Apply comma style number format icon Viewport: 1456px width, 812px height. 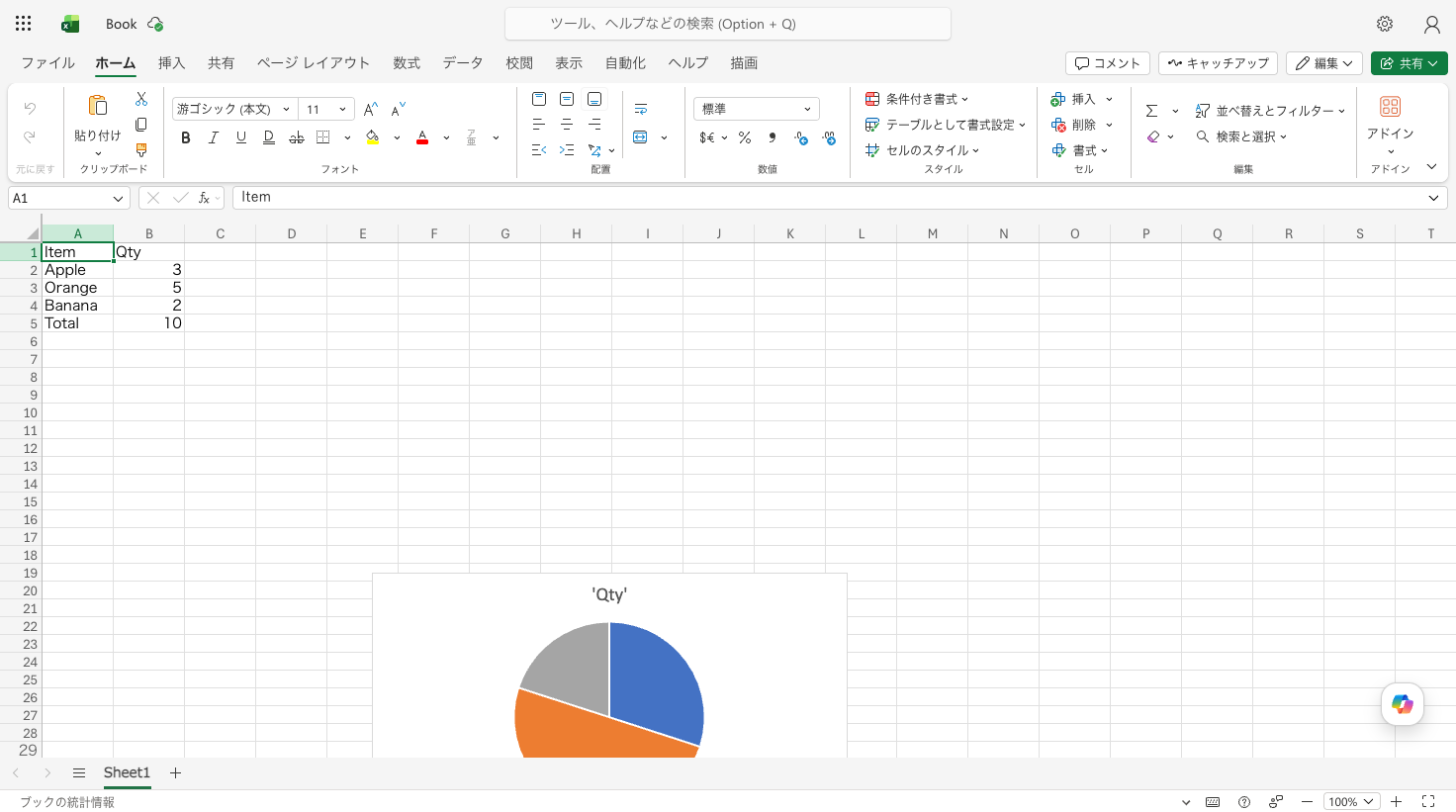[773, 137]
